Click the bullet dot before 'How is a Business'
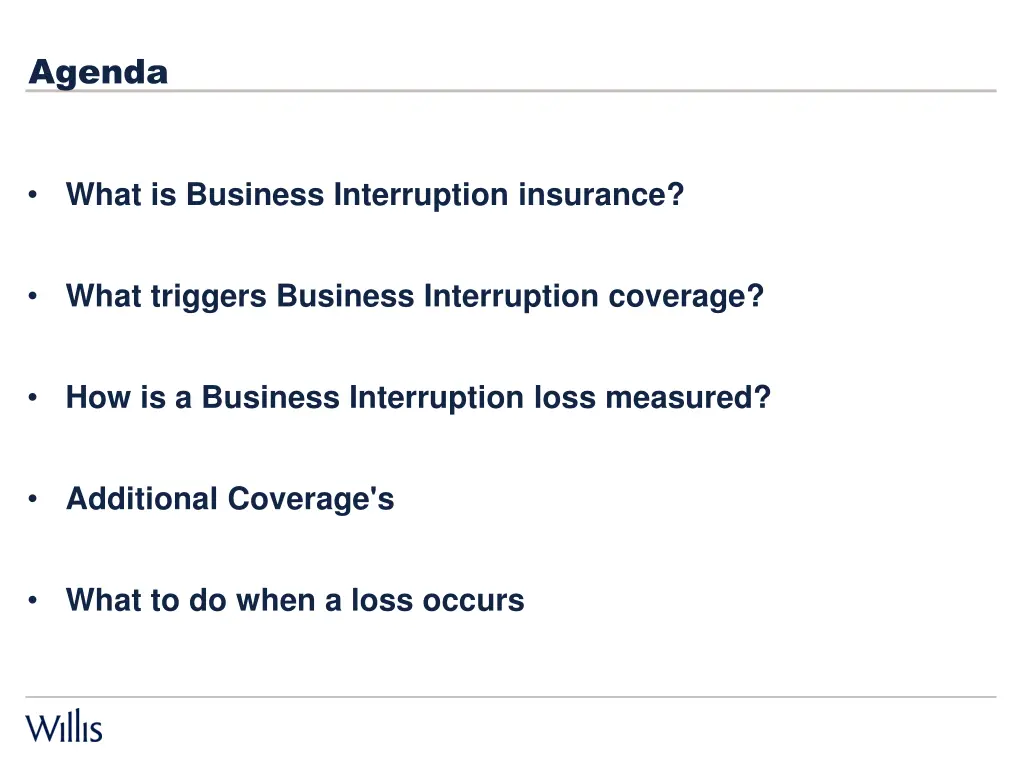The width and height of the screenshot is (1024, 768). (x=33, y=397)
